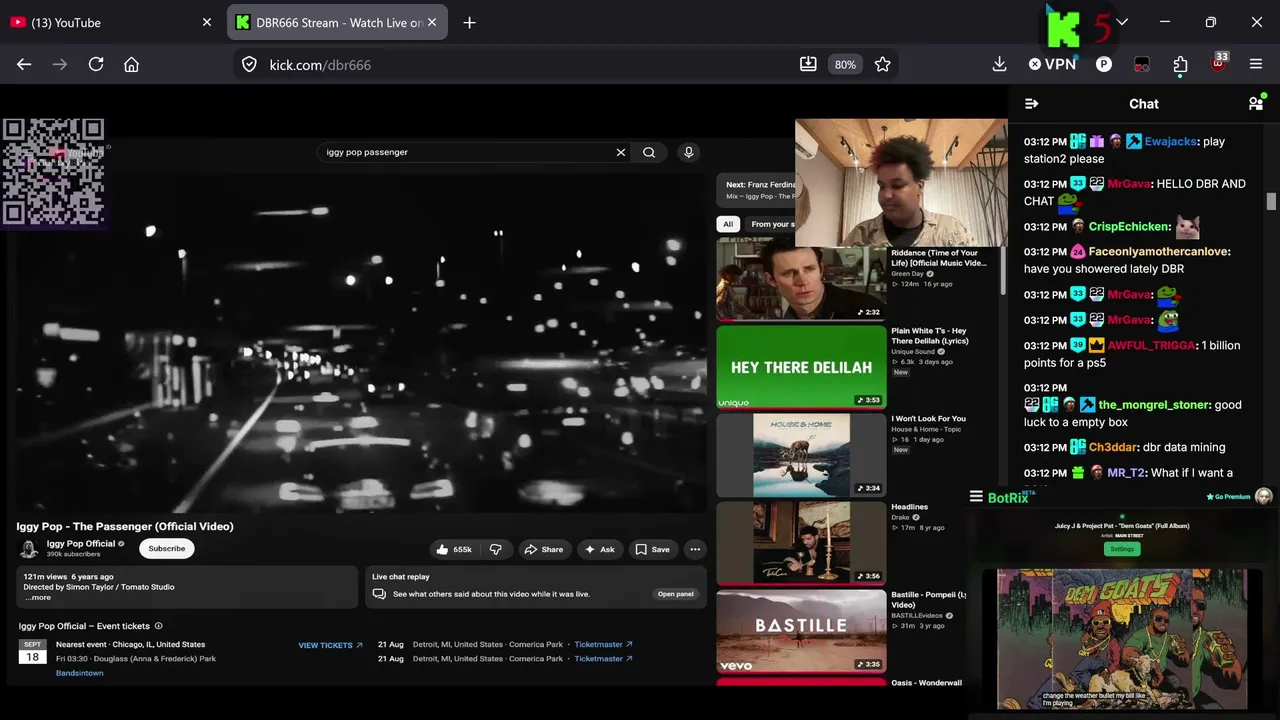Open Riddance Green Day video thumbnail
Screen dimensions: 1280x720
(x=801, y=281)
